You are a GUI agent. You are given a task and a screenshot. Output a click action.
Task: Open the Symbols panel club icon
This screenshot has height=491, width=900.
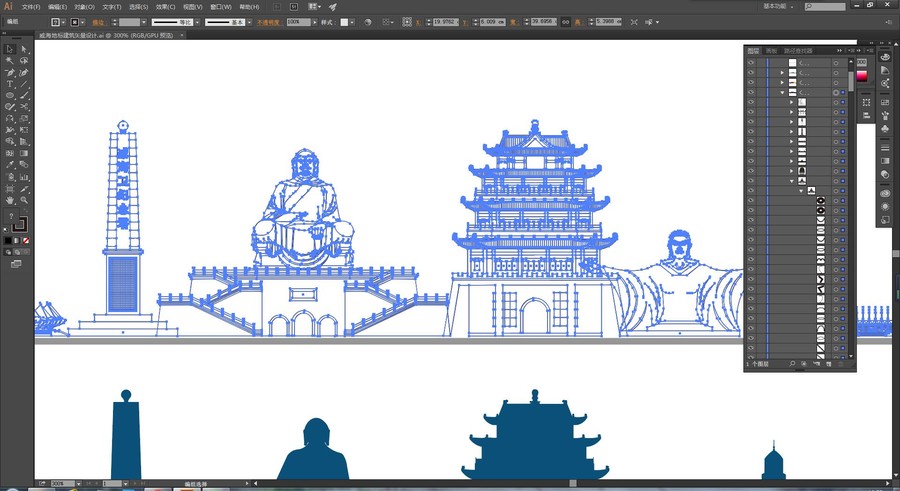click(885, 129)
